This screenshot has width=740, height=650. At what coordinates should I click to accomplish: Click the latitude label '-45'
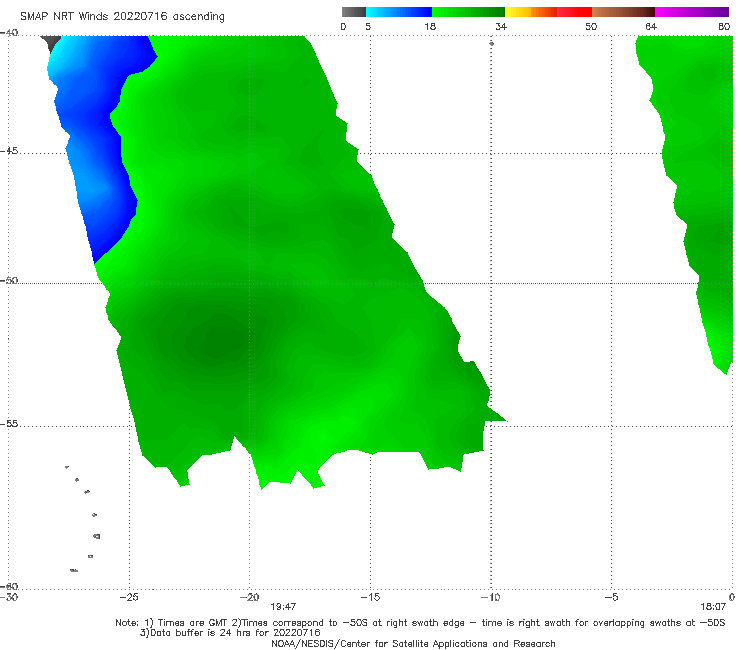(x=9, y=151)
